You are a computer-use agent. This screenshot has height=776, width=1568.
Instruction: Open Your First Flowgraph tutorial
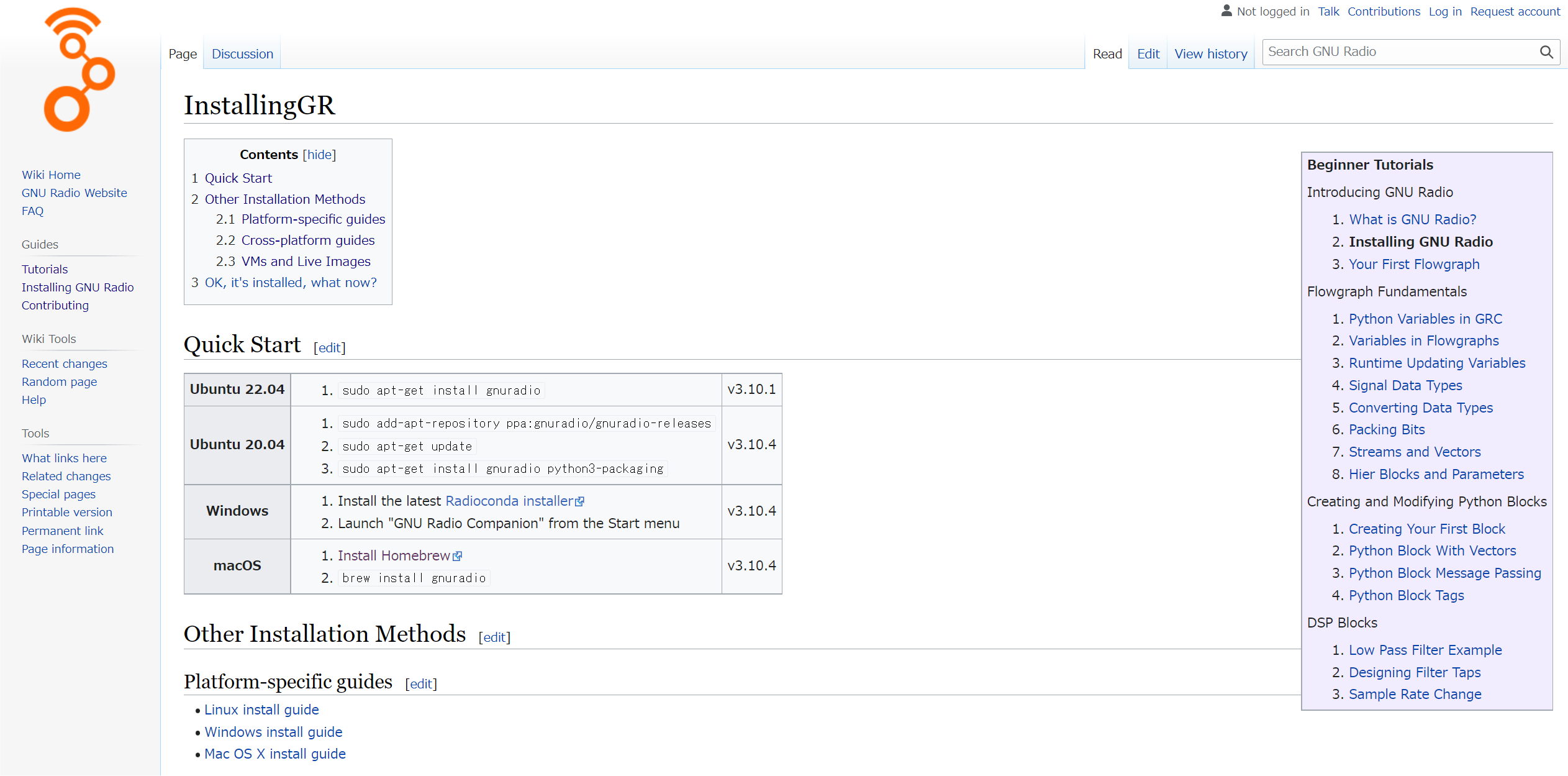click(1413, 264)
